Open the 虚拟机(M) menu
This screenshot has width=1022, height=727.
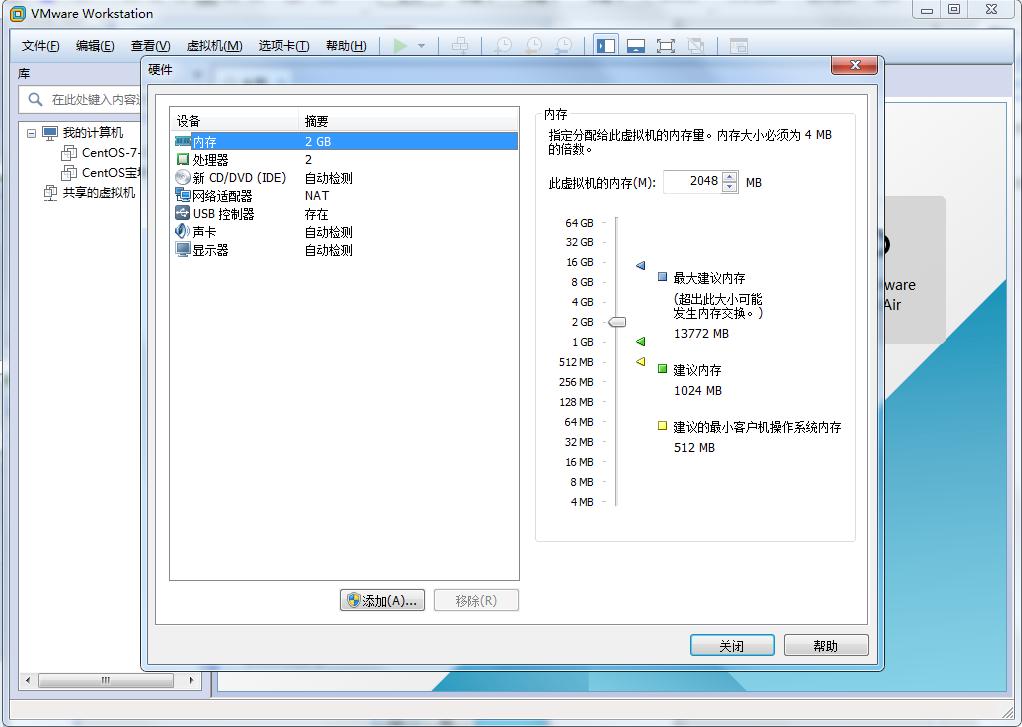click(x=214, y=46)
